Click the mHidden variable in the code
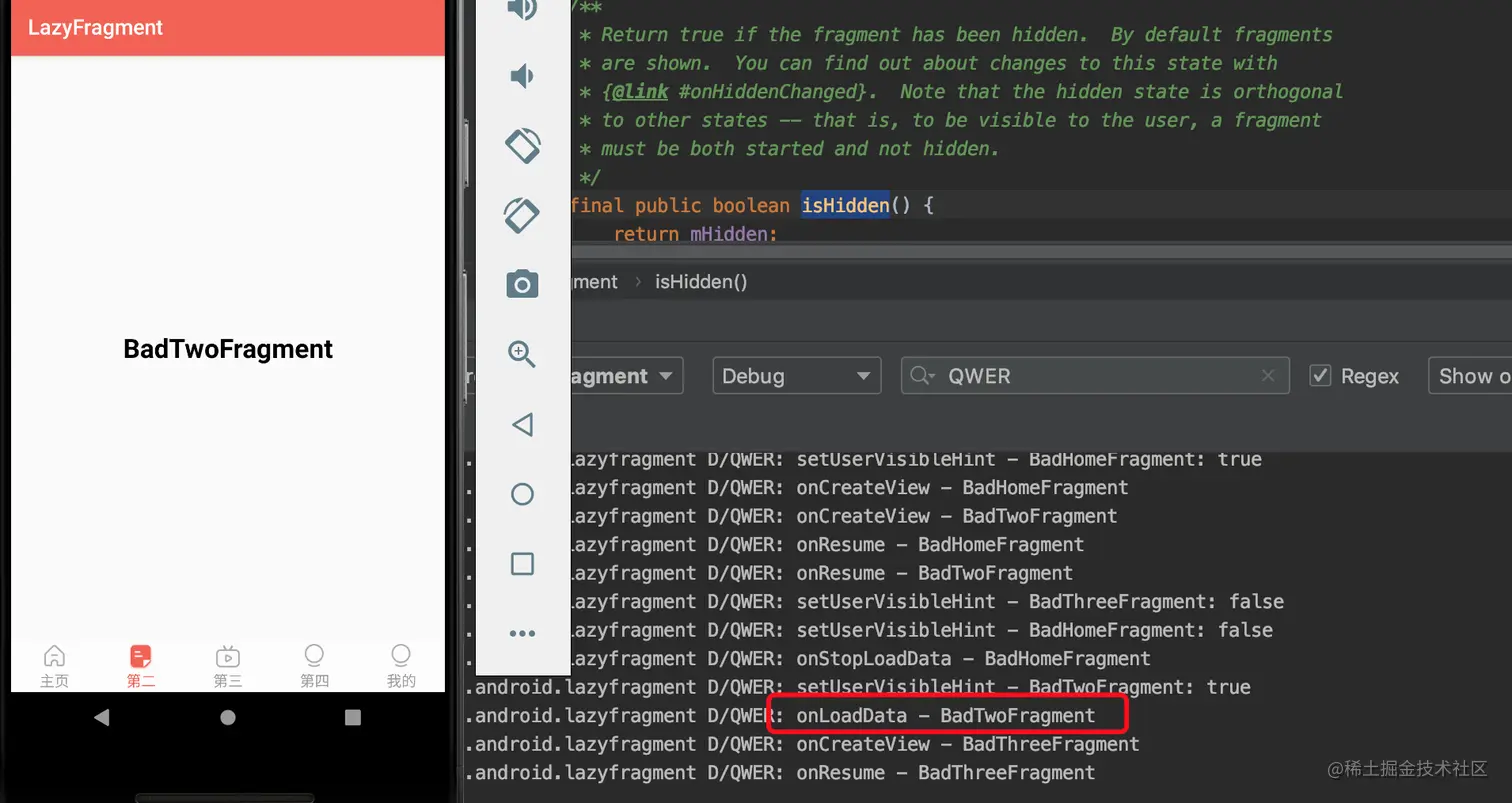The image size is (1512, 803). coord(731,235)
